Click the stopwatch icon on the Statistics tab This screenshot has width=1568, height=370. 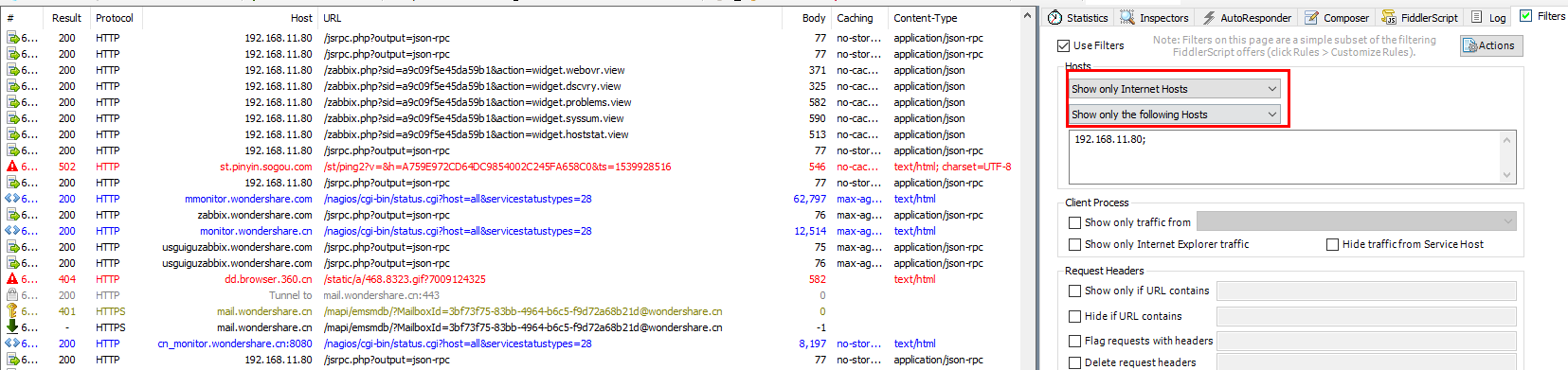1054,17
